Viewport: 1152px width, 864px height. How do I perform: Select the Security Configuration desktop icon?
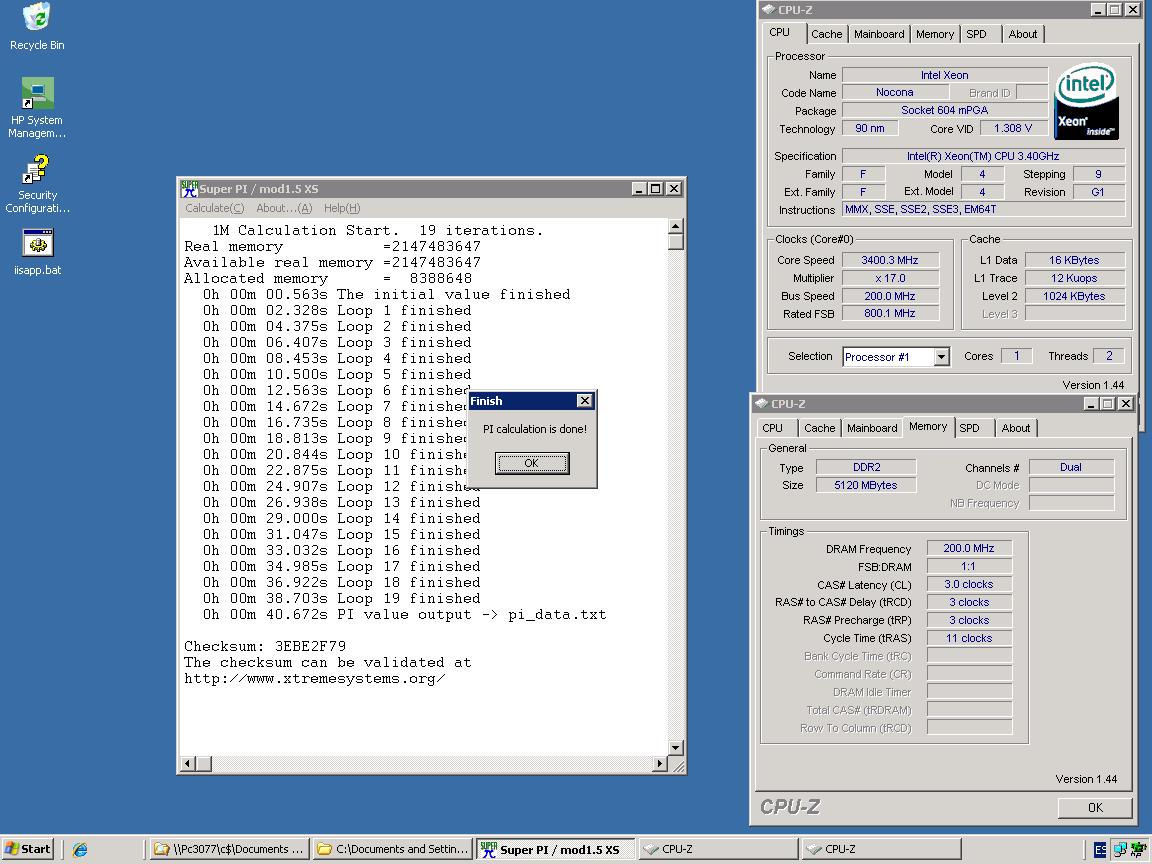(x=37, y=184)
